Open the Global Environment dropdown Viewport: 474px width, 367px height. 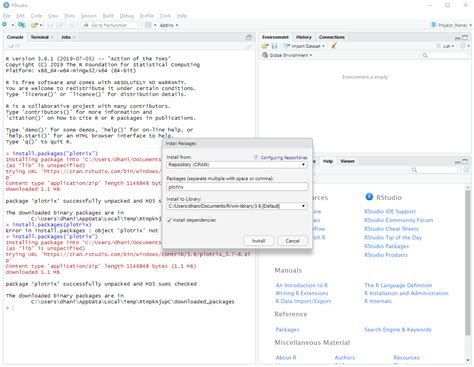287,55
